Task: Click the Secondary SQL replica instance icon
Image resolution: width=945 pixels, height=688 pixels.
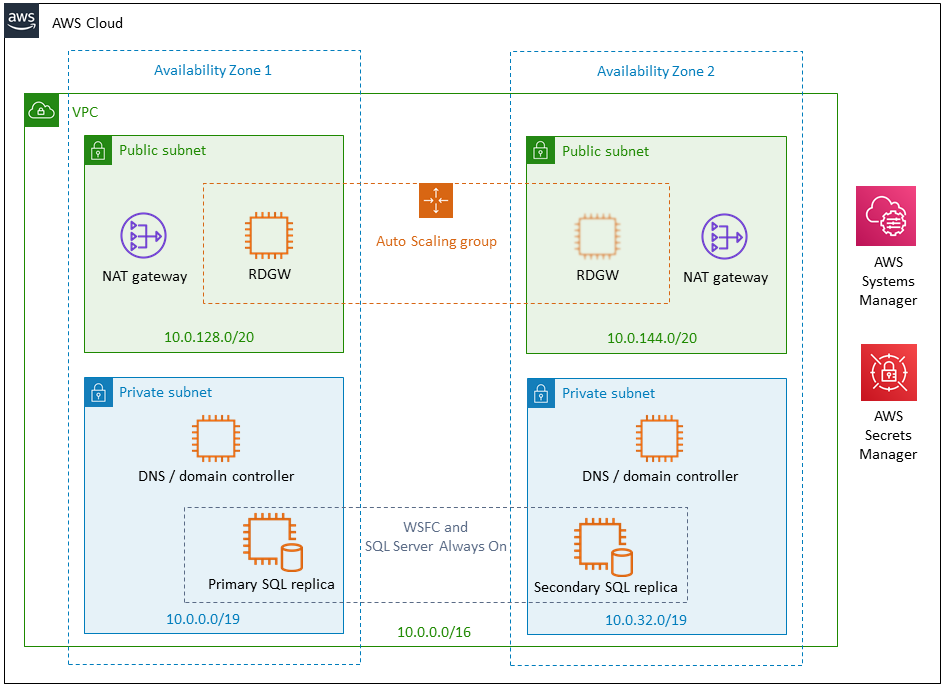Action: click(603, 546)
